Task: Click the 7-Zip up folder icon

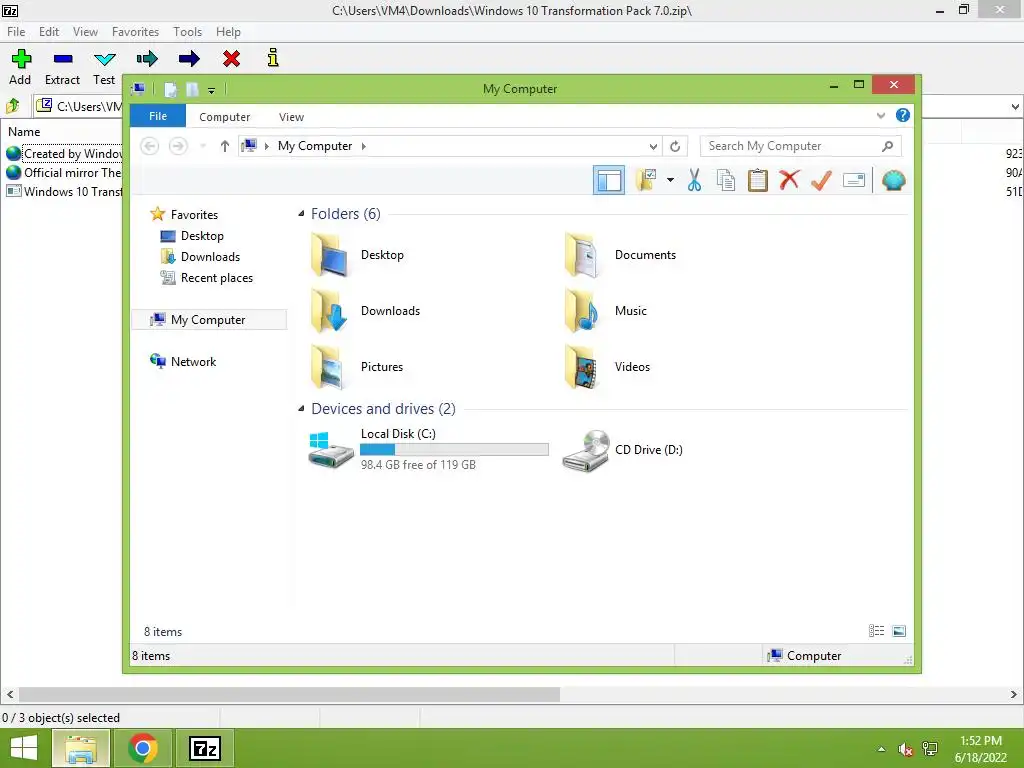Action: (x=13, y=105)
